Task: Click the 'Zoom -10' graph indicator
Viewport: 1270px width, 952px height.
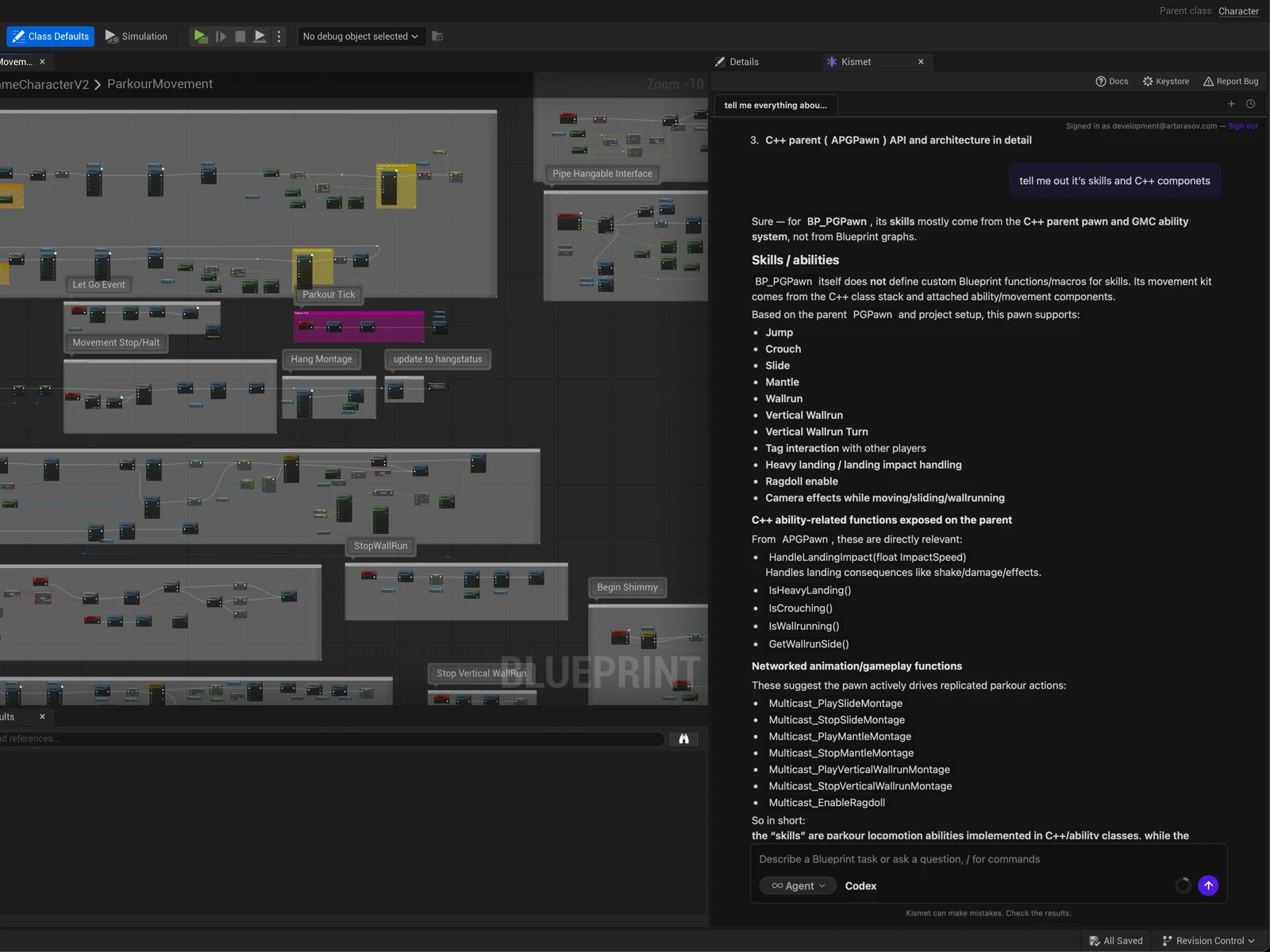Action: tap(675, 84)
